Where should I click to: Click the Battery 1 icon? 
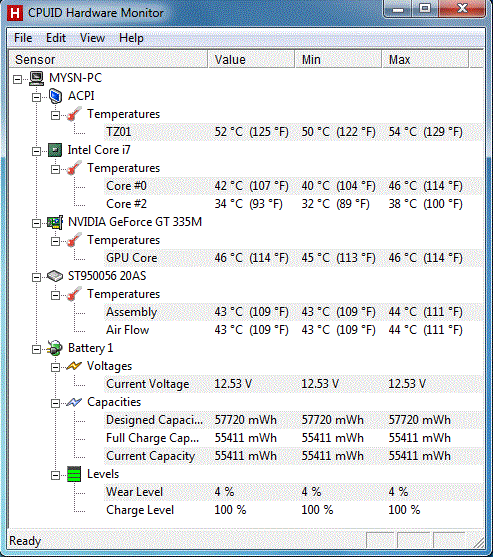(x=55, y=348)
